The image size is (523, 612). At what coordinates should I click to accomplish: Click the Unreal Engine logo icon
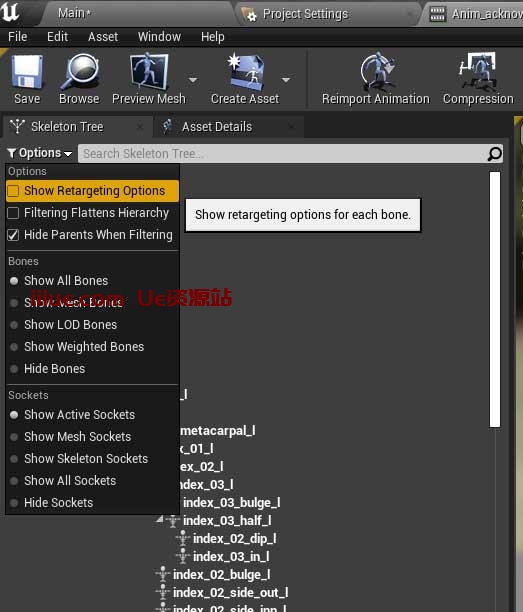point(10,12)
